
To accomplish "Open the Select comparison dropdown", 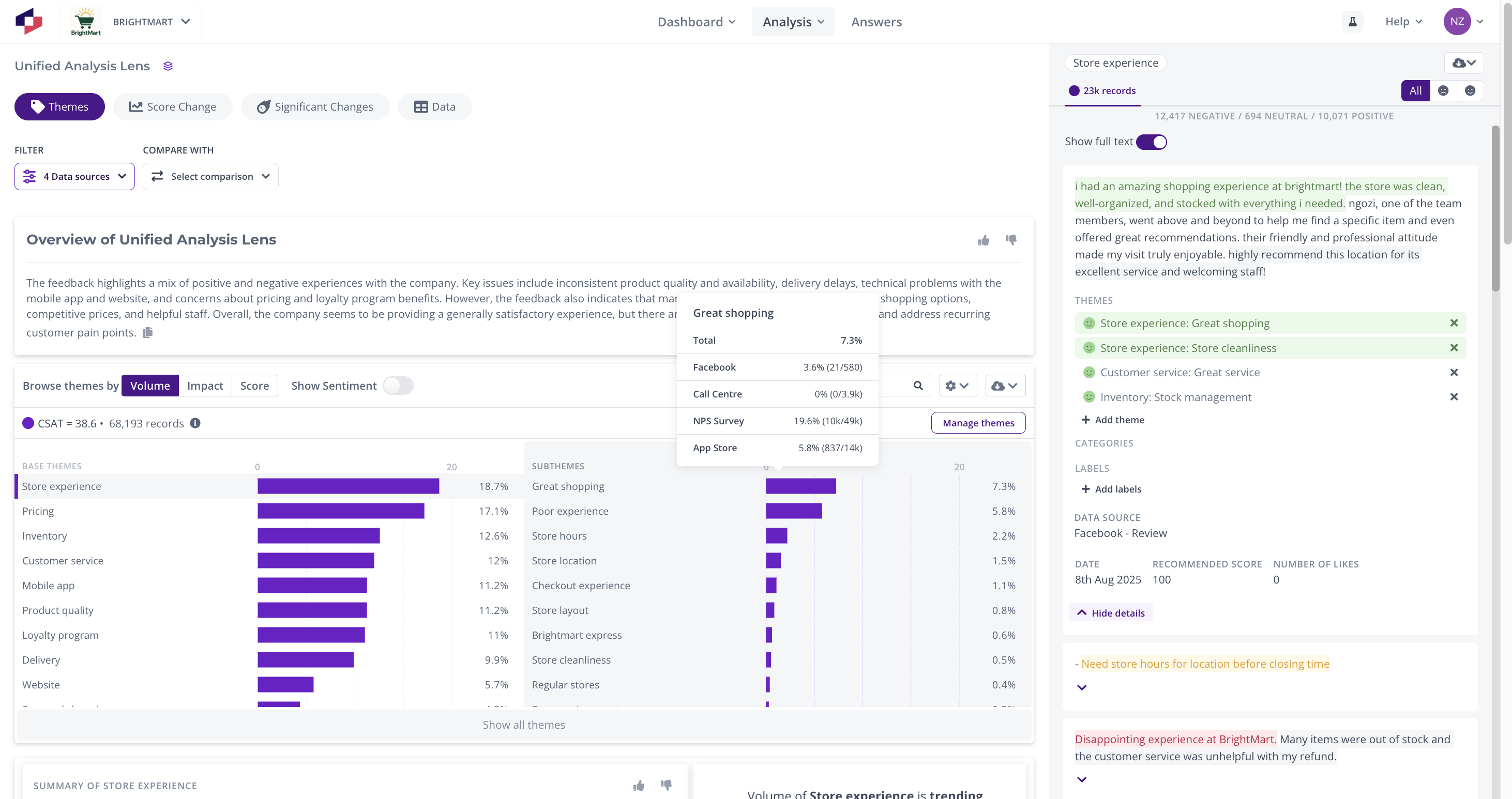I will (x=210, y=177).
